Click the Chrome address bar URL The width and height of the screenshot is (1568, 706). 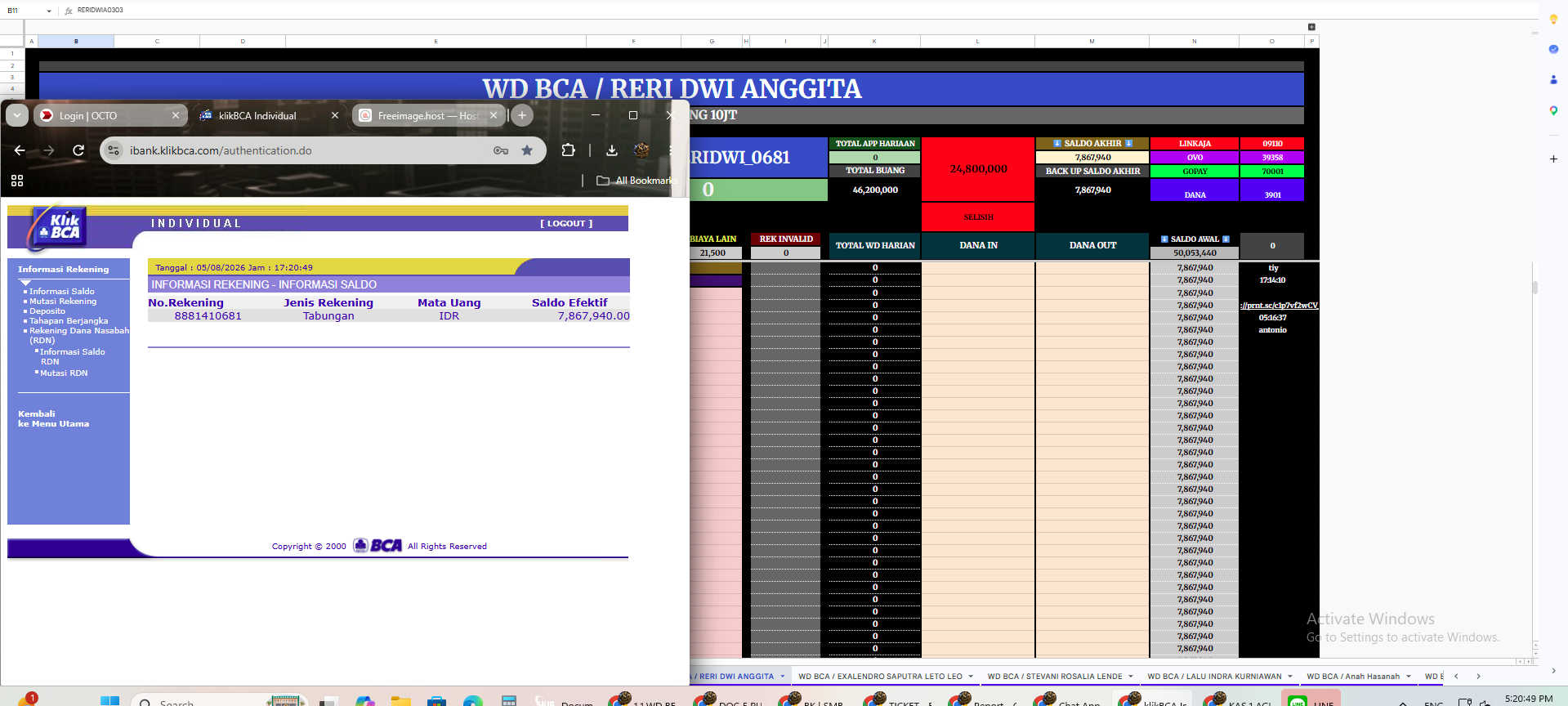[x=221, y=150]
